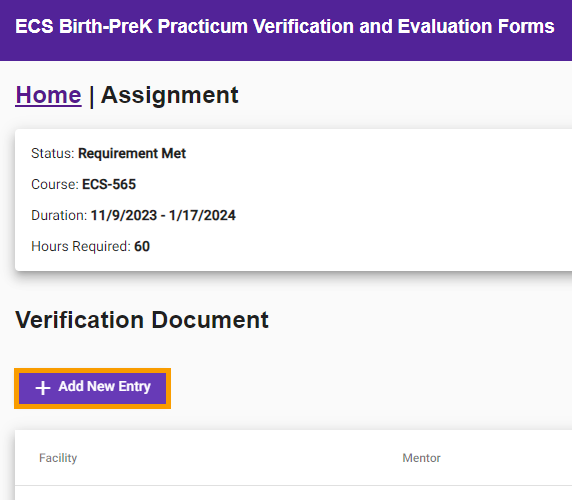Click the ECS Birth-PreK Practicum header title

tap(285, 27)
